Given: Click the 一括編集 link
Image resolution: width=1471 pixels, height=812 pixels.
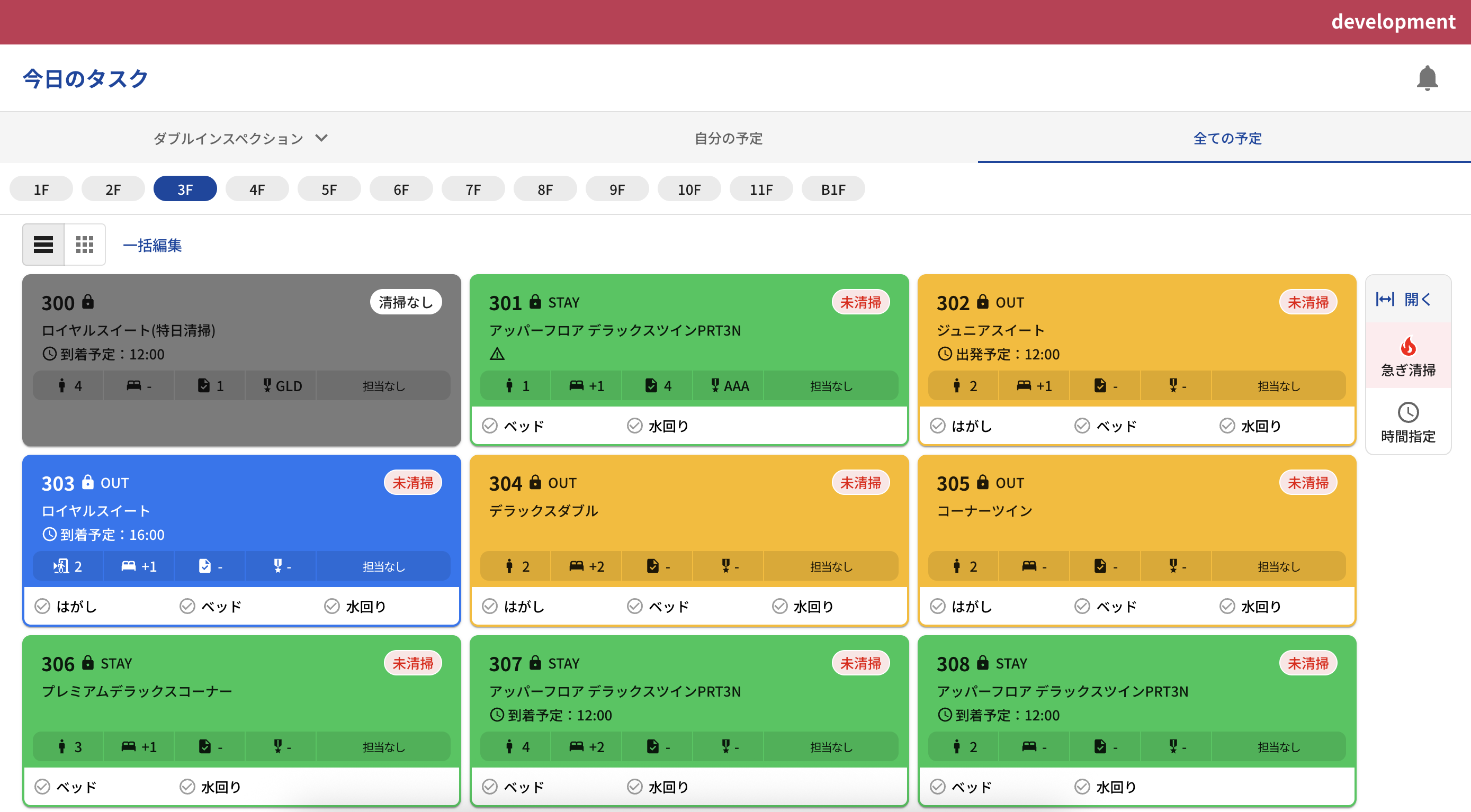Looking at the screenshot, I should [153, 245].
